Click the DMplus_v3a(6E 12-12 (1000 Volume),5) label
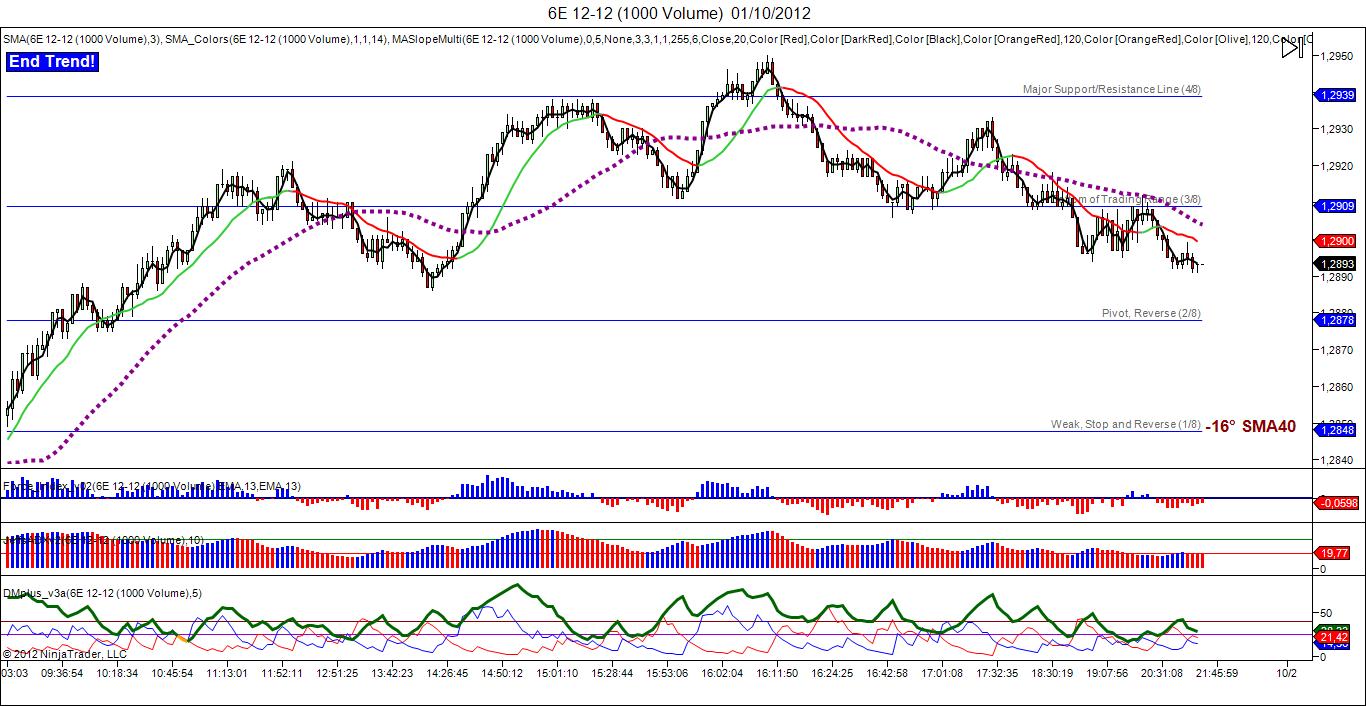The height and width of the screenshot is (706, 1366). click(x=102, y=593)
